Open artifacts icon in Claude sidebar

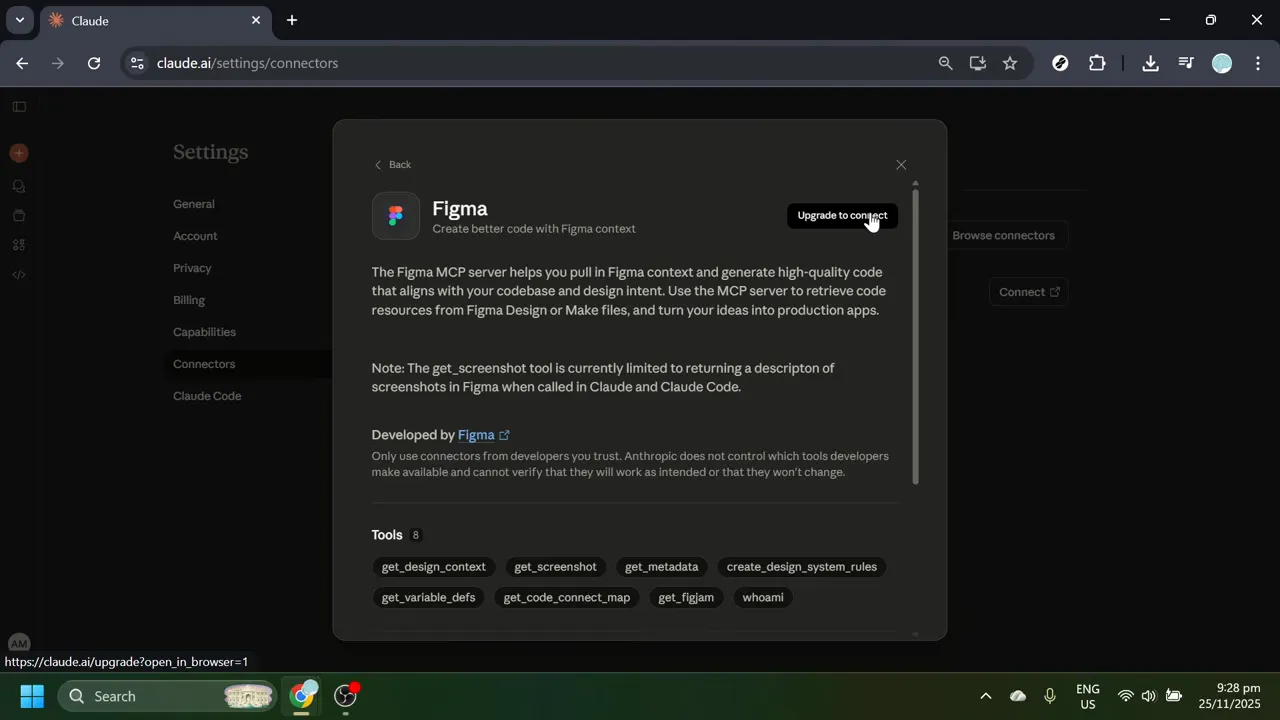(x=19, y=245)
